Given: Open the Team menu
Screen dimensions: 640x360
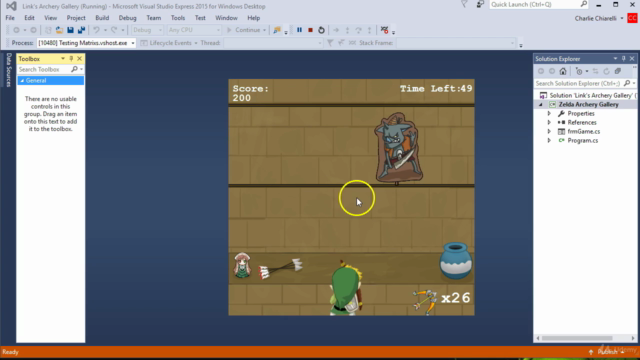Looking at the screenshot, I should (x=153, y=18).
